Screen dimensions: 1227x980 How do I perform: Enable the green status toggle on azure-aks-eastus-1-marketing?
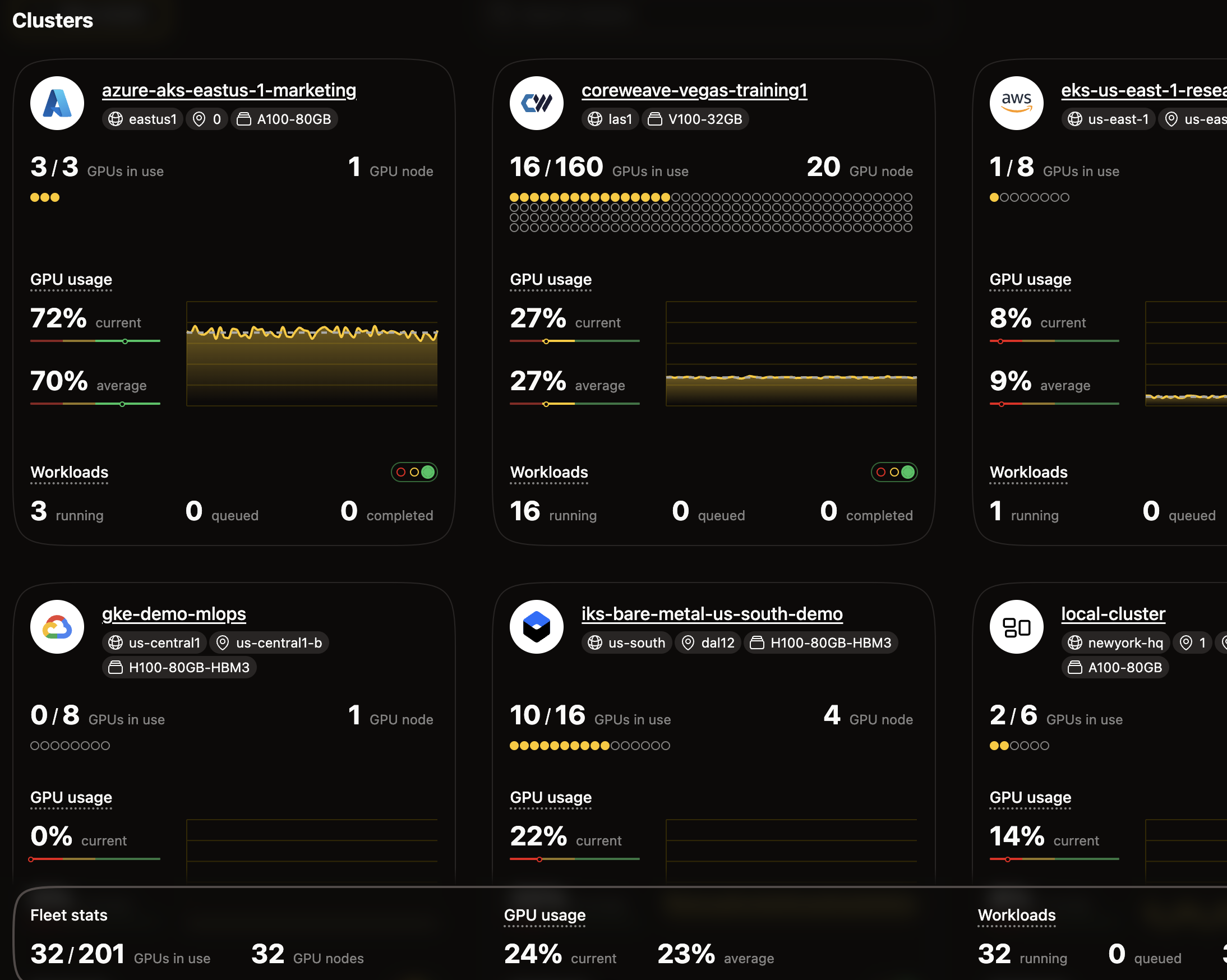pyautogui.click(x=427, y=472)
